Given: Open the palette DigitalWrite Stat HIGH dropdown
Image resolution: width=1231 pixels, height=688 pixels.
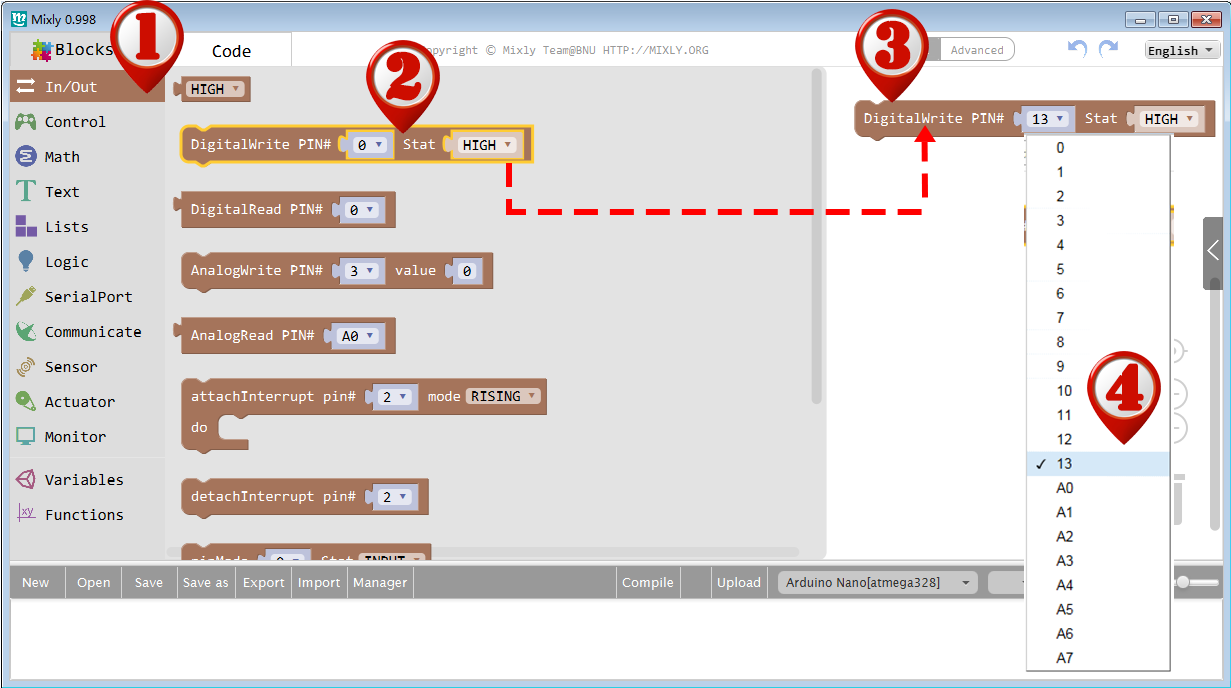Looking at the screenshot, I should (x=487, y=145).
